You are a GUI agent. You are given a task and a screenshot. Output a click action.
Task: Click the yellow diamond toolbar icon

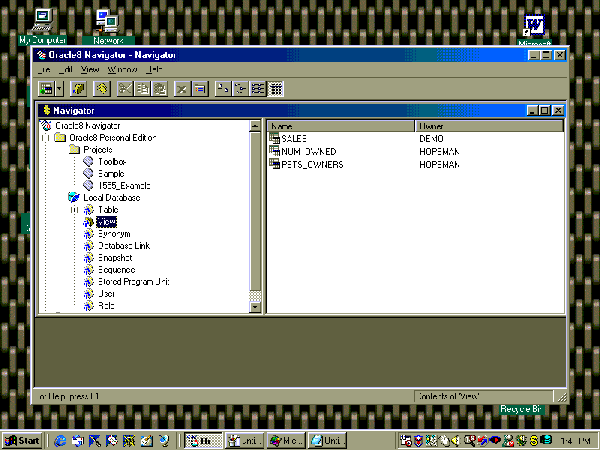click(101, 89)
